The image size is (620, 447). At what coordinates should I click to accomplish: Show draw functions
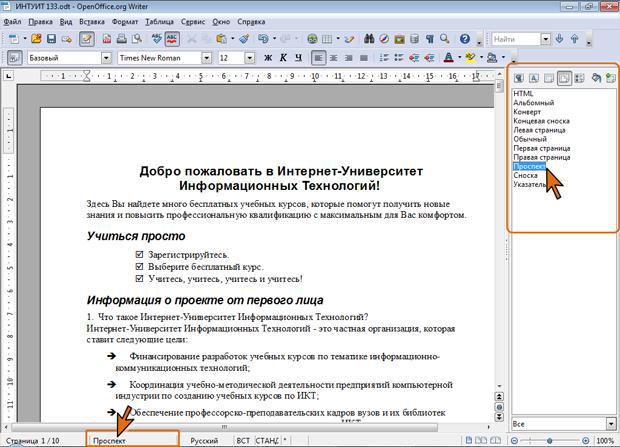coord(350,39)
